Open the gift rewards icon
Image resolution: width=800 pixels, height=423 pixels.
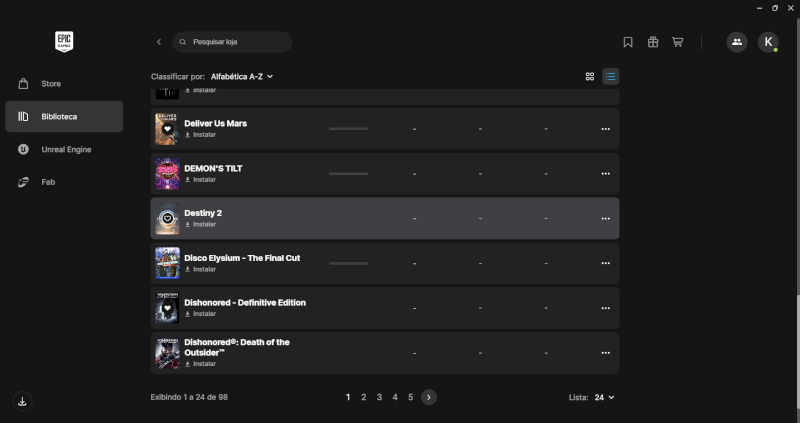(x=653, y=42)
